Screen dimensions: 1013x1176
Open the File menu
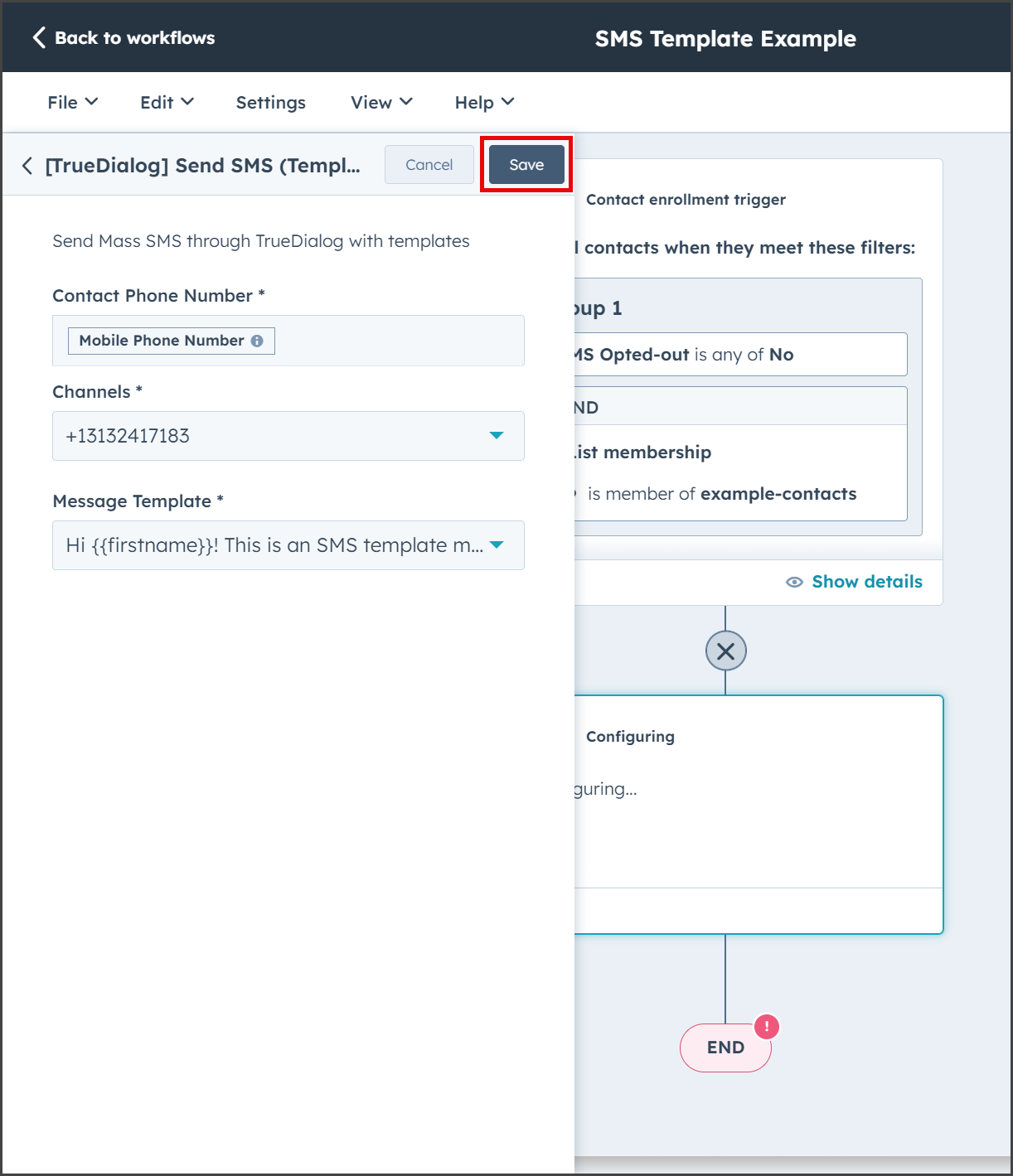[x=73, y=102]
